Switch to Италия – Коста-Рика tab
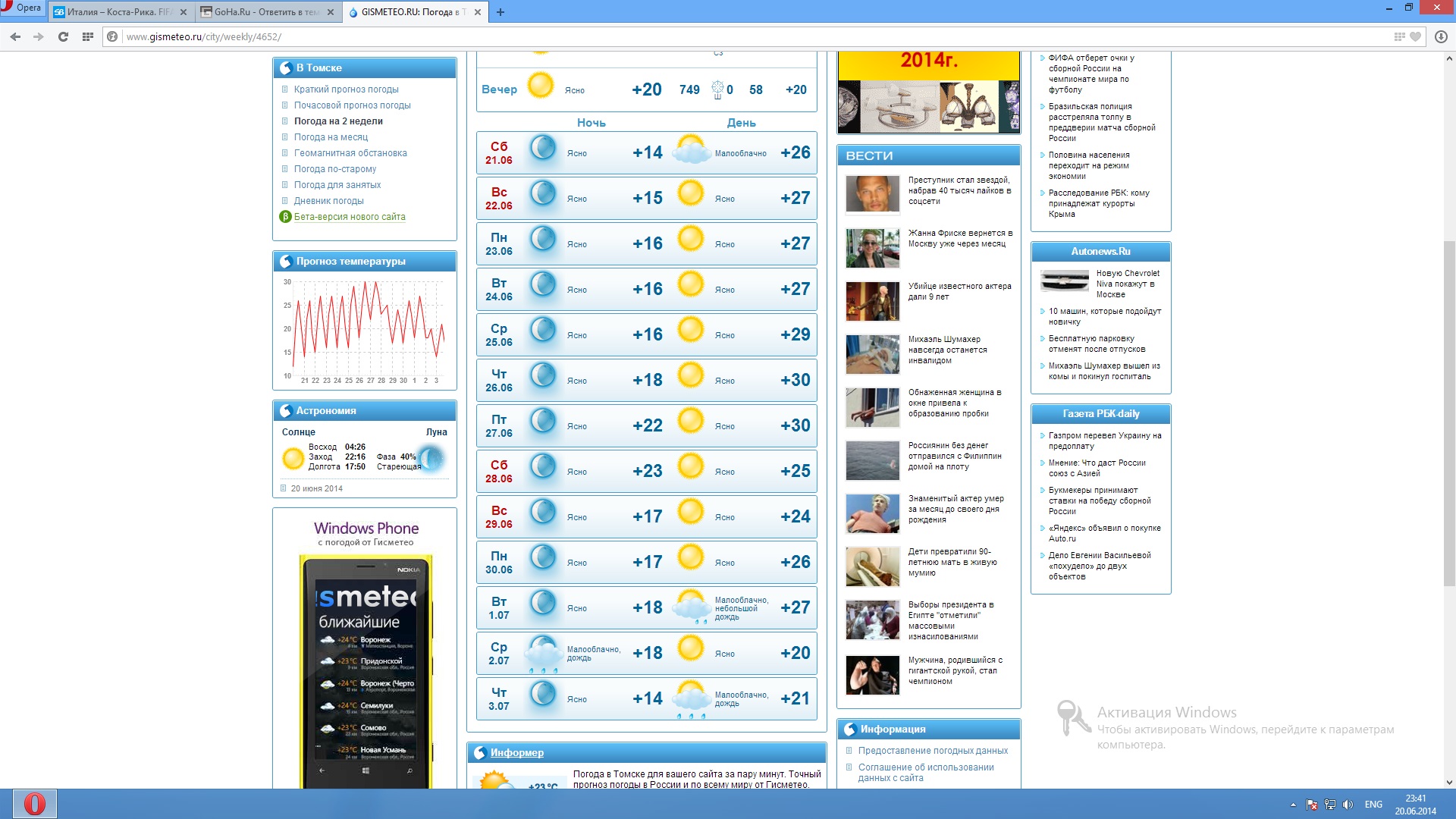The image size is (1456, 819). point(114,12)
